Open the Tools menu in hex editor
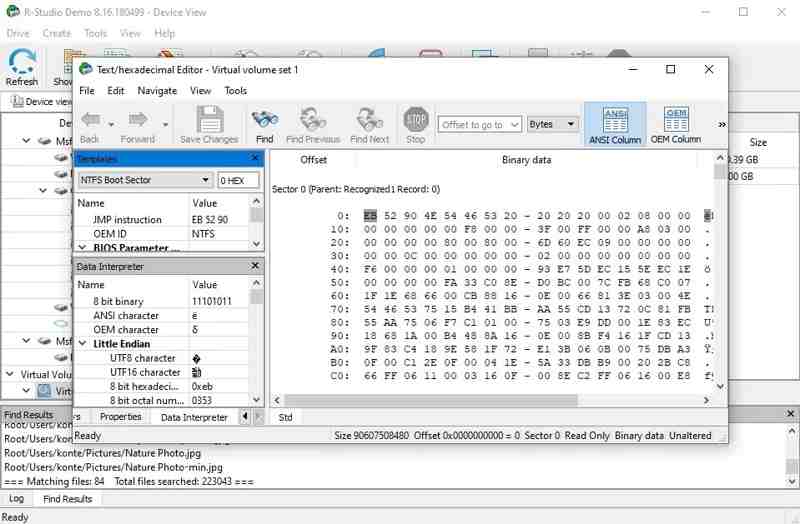This screenshot has width=800, height=524. tap(235, 91)
